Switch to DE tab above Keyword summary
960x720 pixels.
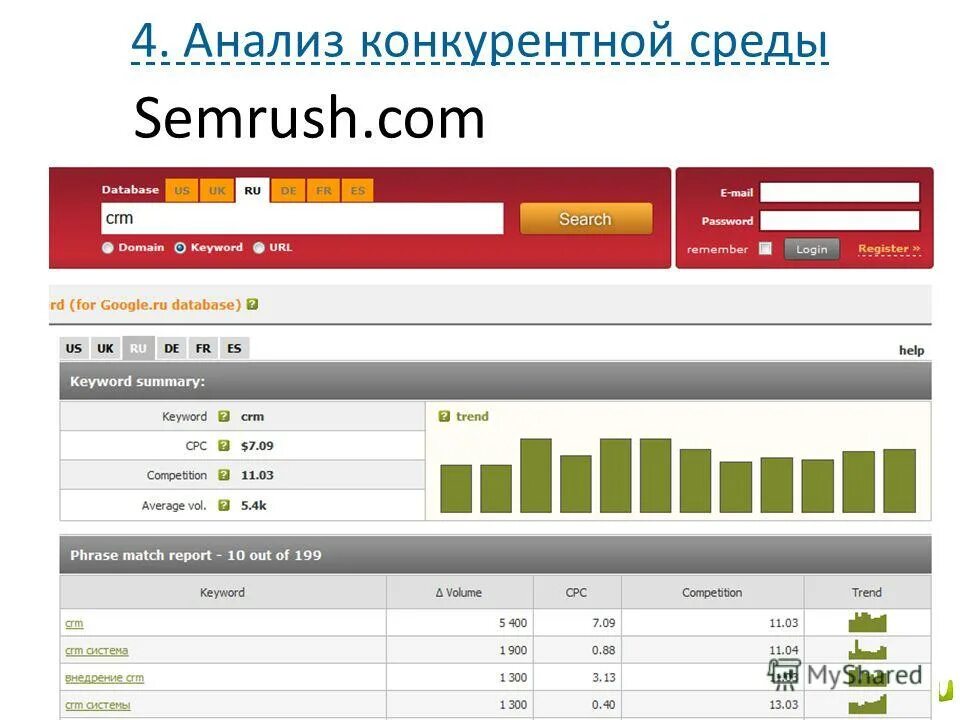[171, 348]
